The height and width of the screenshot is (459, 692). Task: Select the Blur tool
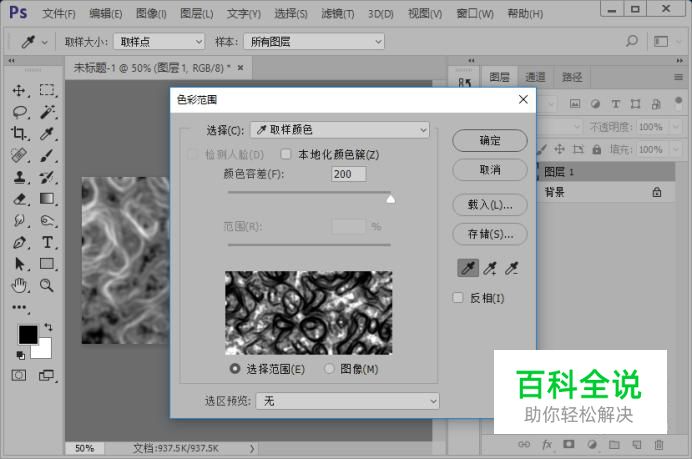coord(19,220)
